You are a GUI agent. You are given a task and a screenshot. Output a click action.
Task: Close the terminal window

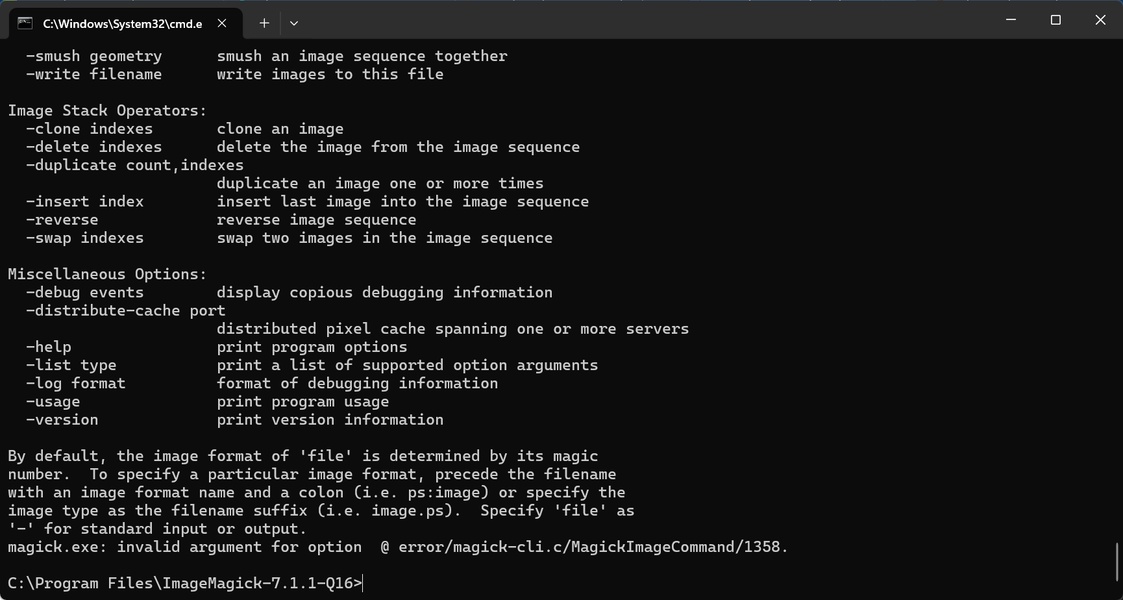[x=1100, y=20]
